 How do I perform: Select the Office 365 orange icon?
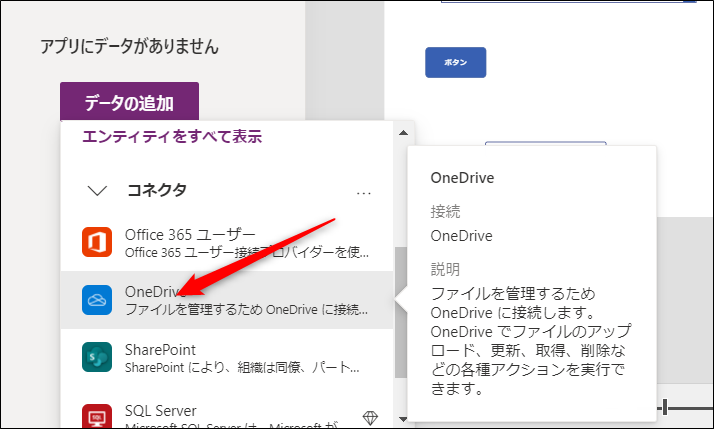tap(97, 242)
